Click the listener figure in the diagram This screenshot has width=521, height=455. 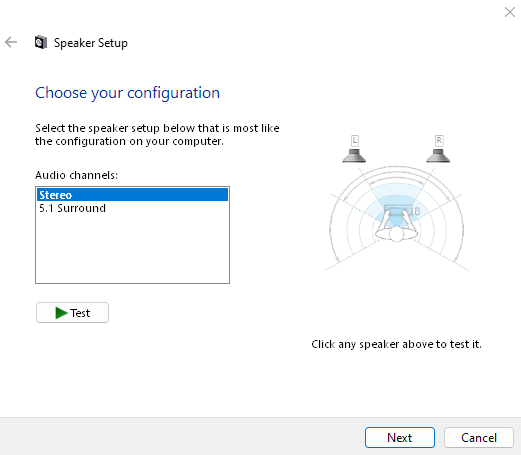[x=396, y=230]
